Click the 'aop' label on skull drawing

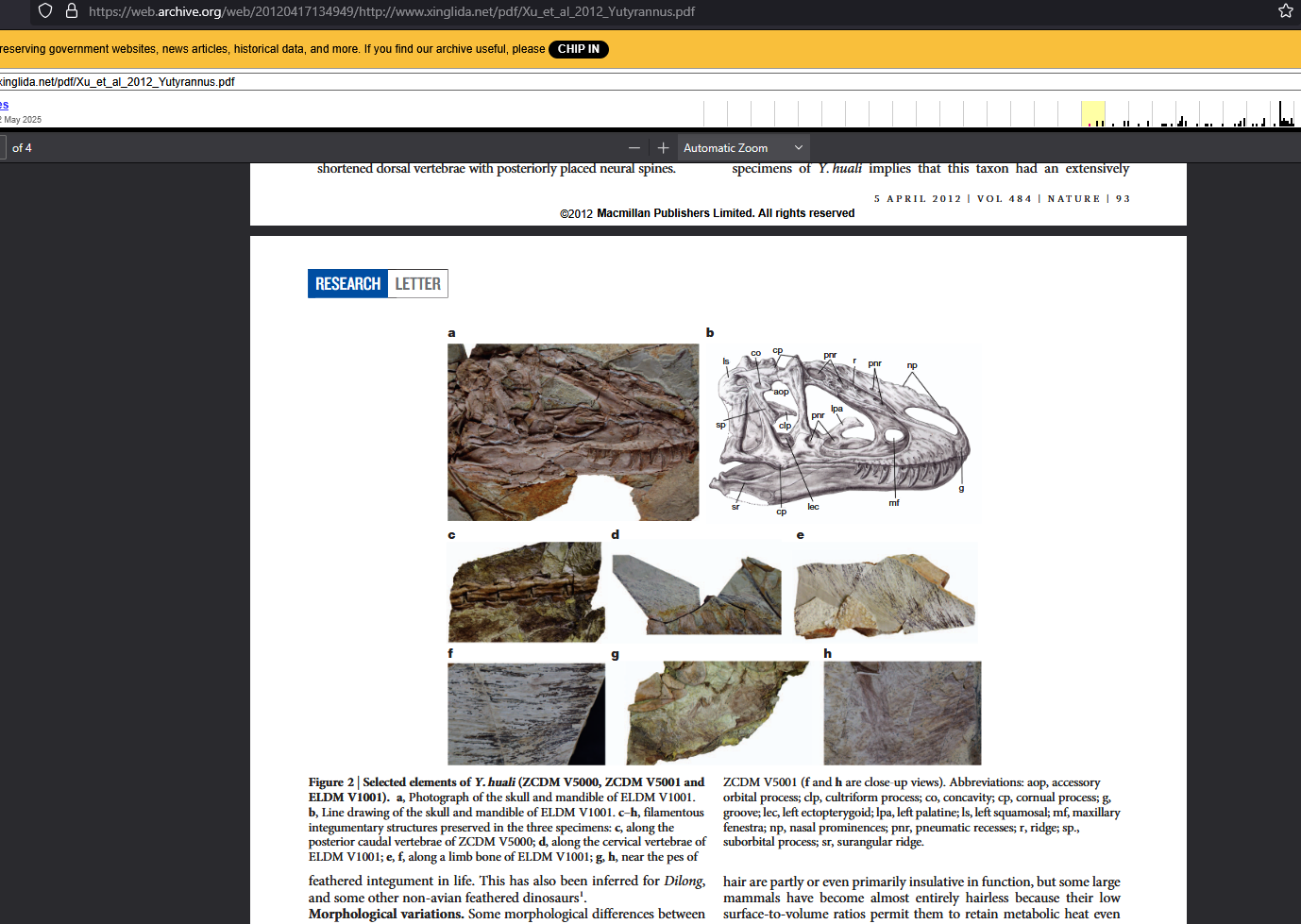coord(781,392)
